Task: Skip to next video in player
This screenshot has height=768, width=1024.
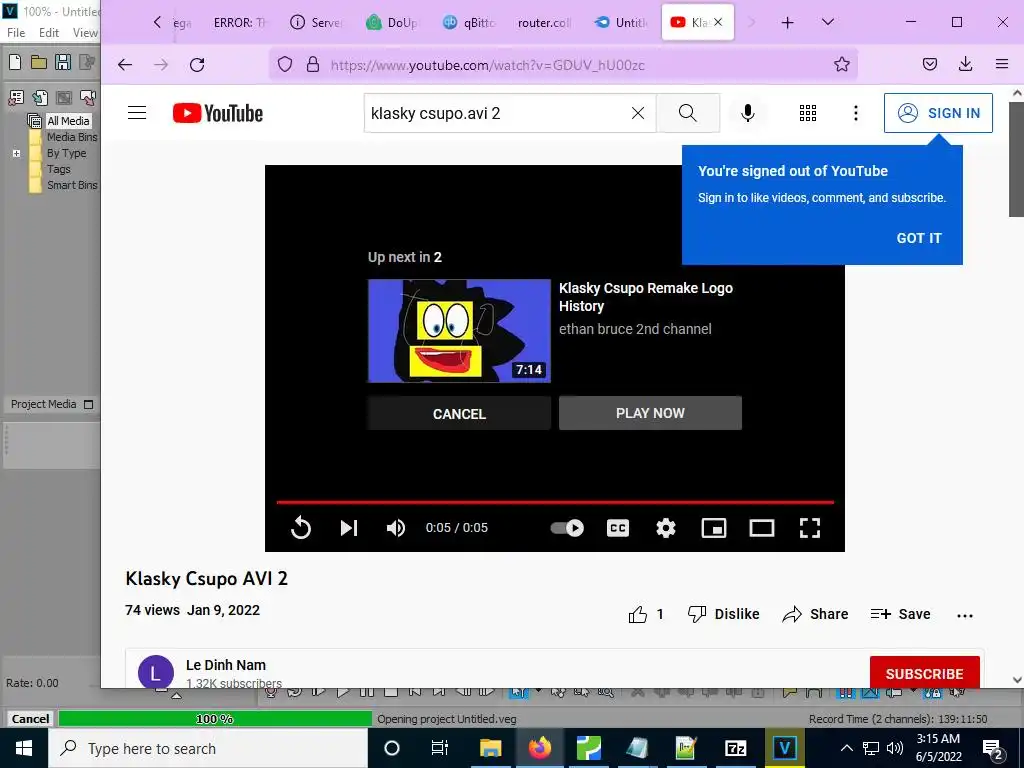Action: click(349, 528)
